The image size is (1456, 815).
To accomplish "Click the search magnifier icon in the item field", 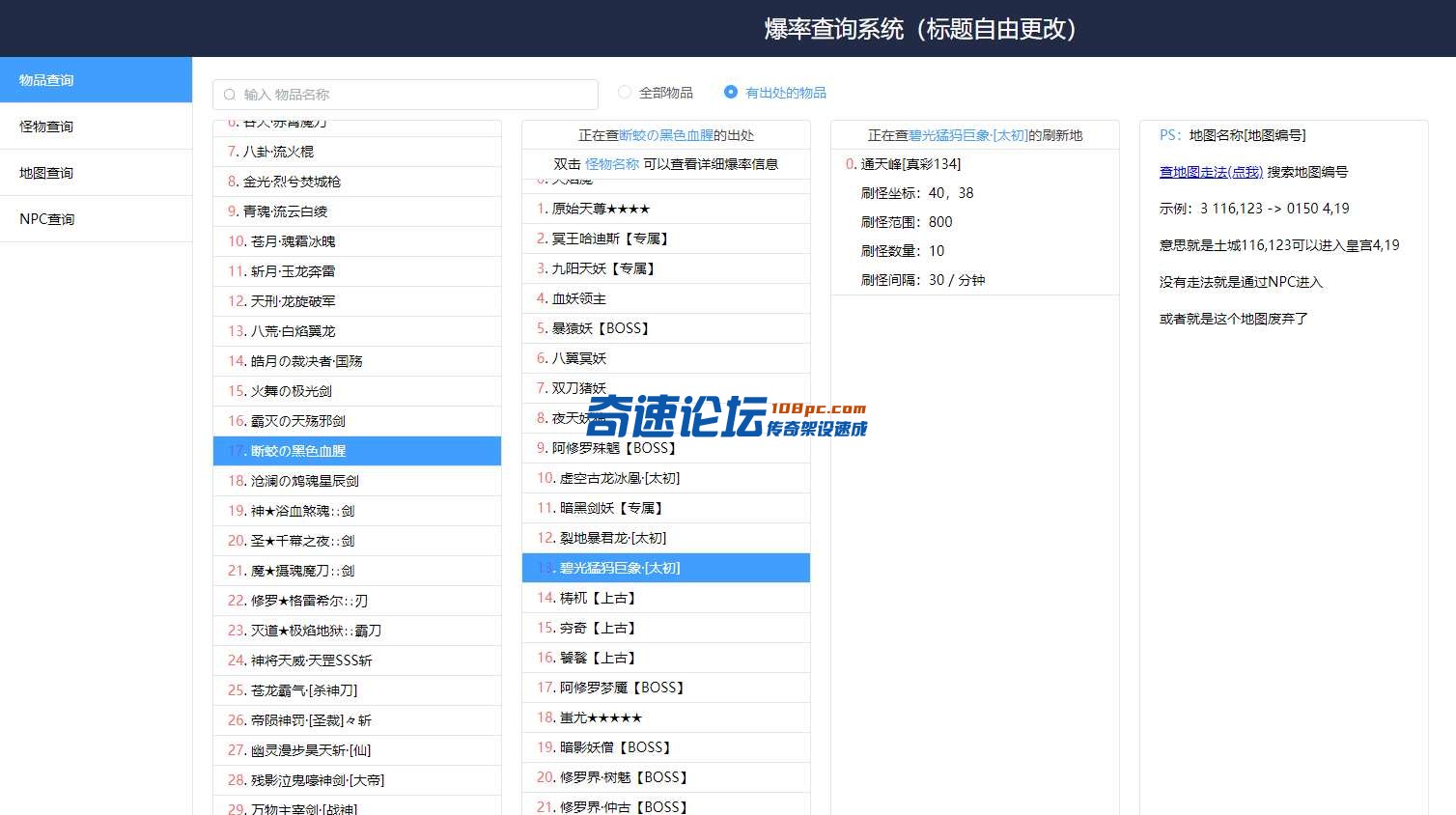I will coord(230,95).
